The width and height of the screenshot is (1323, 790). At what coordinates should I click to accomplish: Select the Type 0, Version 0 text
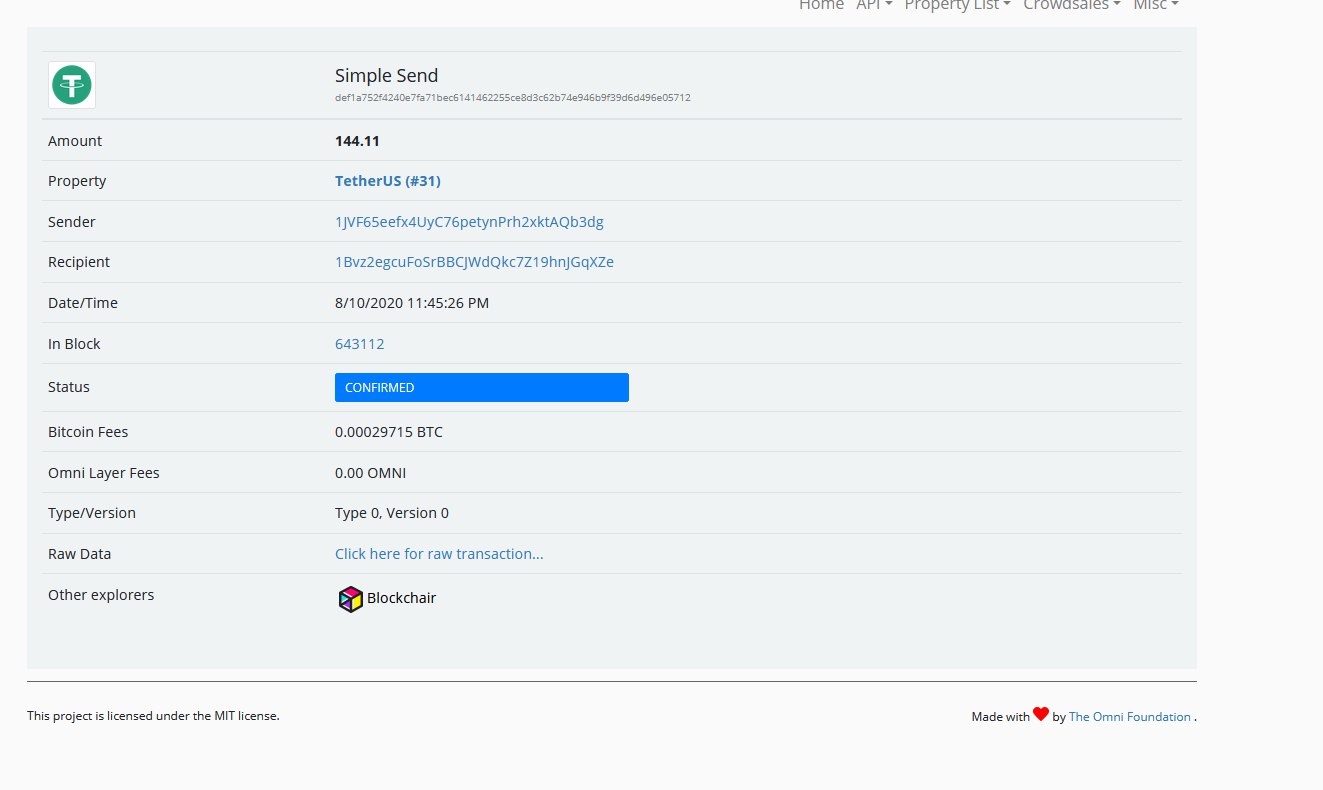pos(392,513)
